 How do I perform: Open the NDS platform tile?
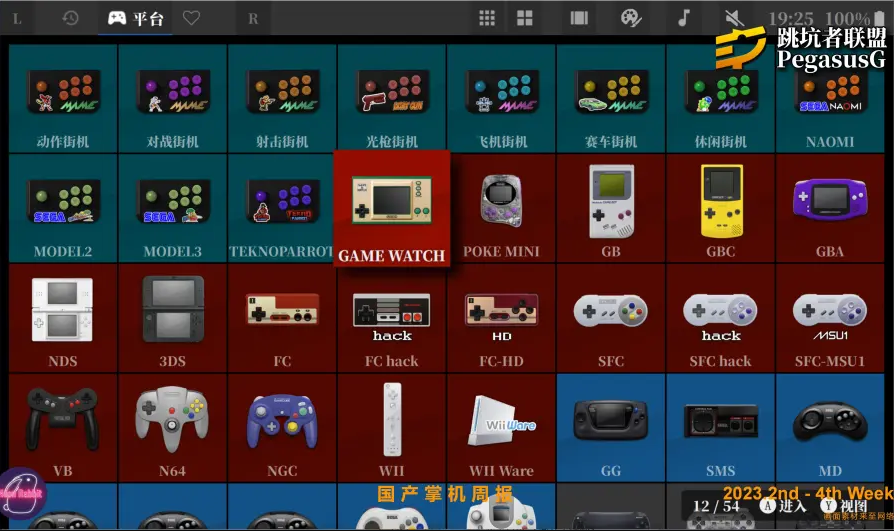point(63,318)
